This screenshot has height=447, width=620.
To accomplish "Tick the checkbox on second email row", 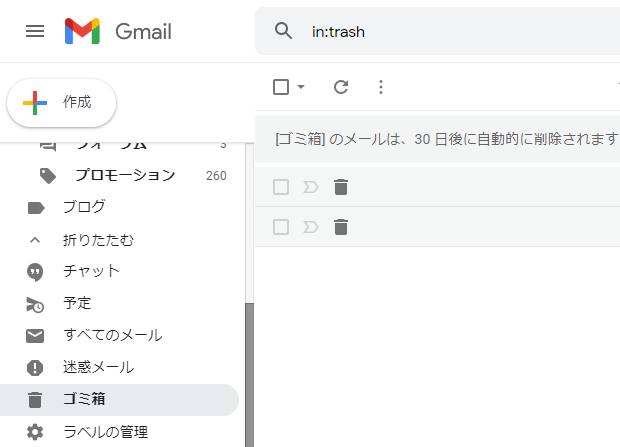I will pos(281,227).
